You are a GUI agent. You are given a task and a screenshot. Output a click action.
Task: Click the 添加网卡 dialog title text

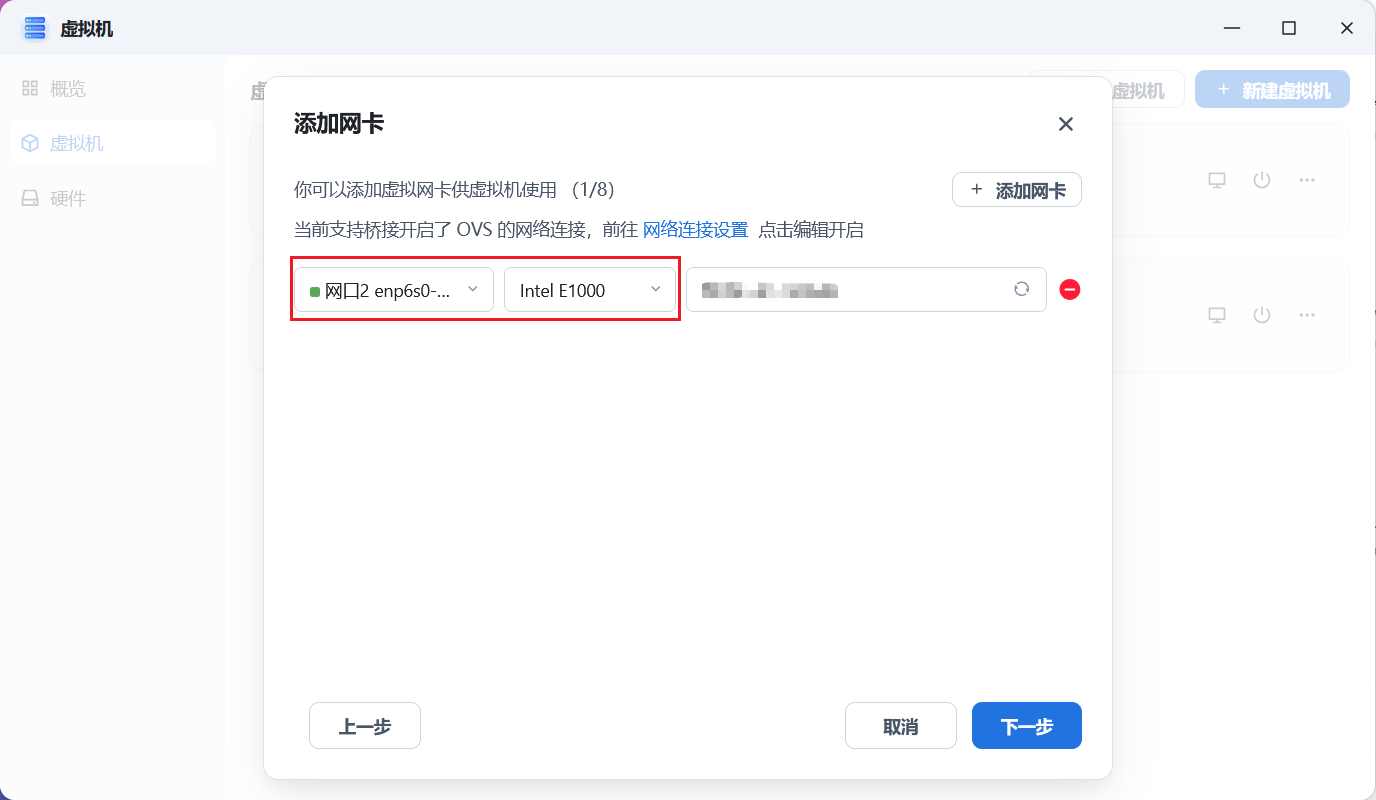pyautogui.click(x=339, y=124)
